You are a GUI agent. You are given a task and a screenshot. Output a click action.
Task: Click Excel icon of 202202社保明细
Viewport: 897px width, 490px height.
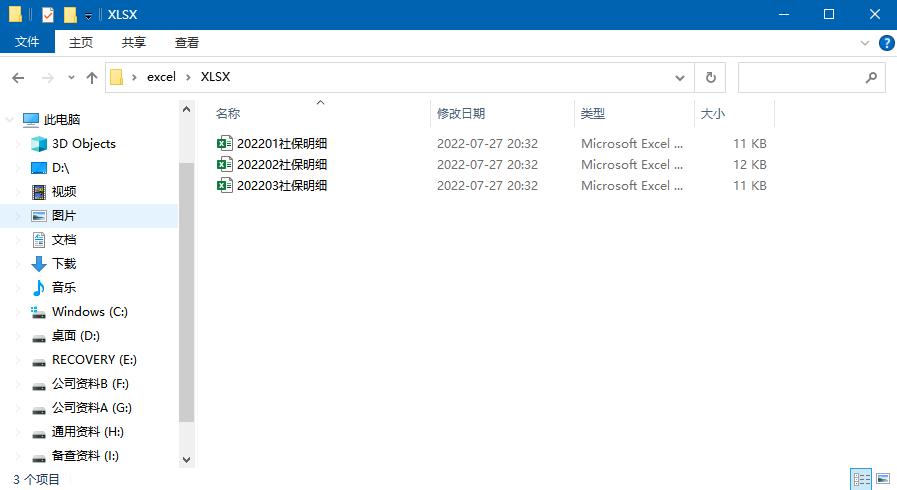point(225,164)
